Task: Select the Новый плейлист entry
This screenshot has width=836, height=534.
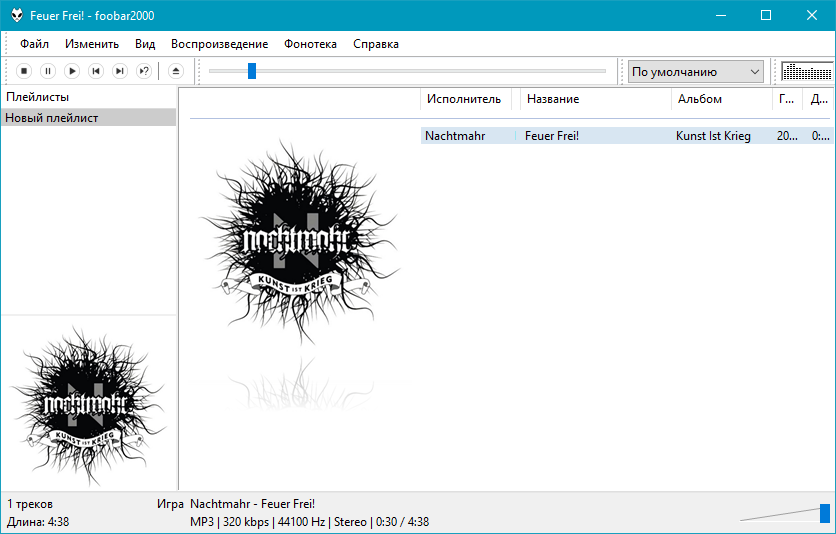Action: tap(52, 118)
